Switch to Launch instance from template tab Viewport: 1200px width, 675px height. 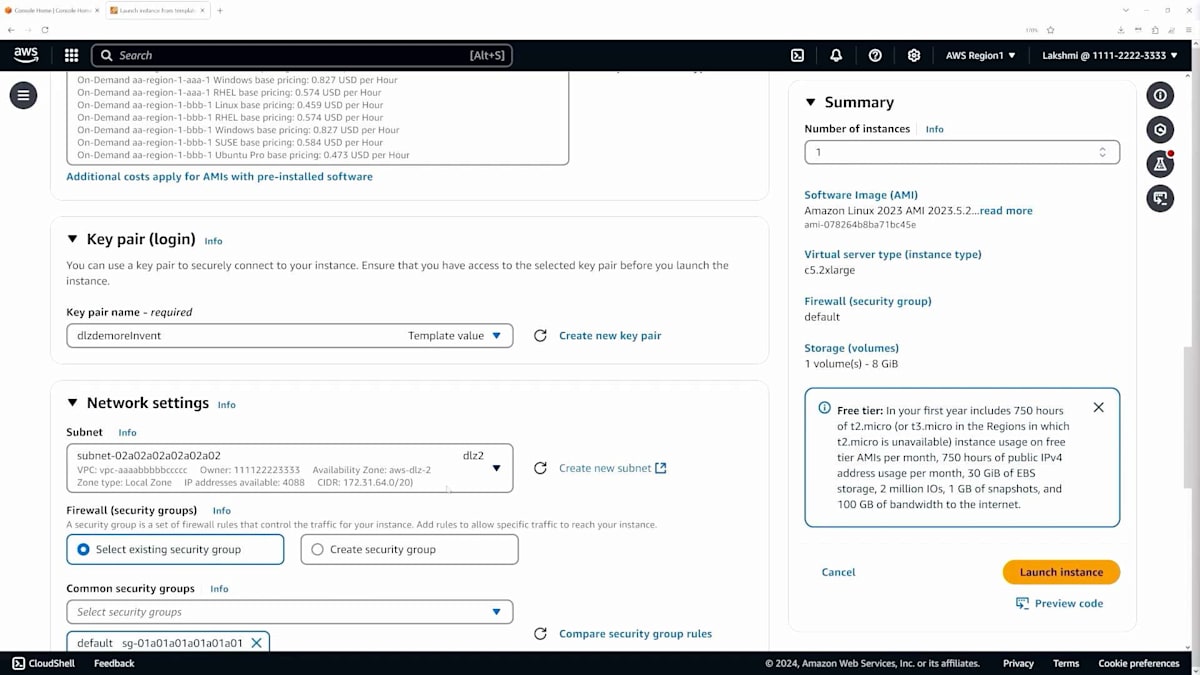[158, 10]
